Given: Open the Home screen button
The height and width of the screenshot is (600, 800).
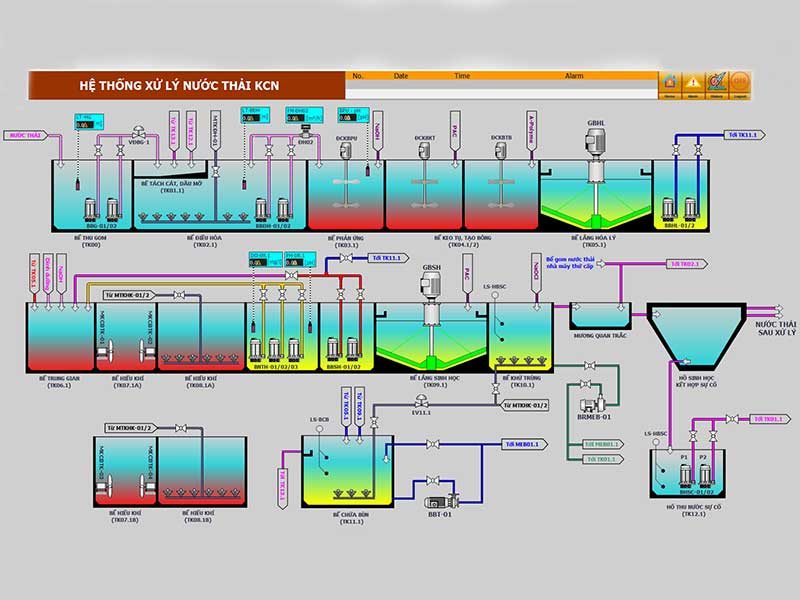Looking at the screenshot, I should click(671, 83).
